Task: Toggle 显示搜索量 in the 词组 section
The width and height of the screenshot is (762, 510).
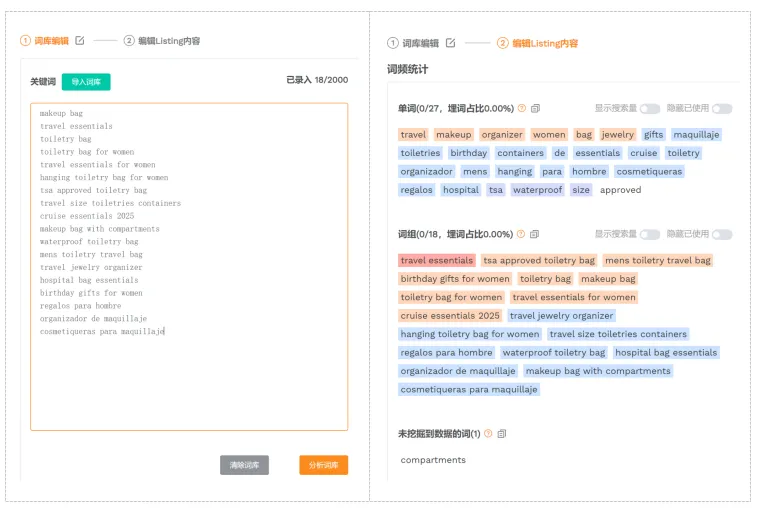Action: tap(650, 235)
